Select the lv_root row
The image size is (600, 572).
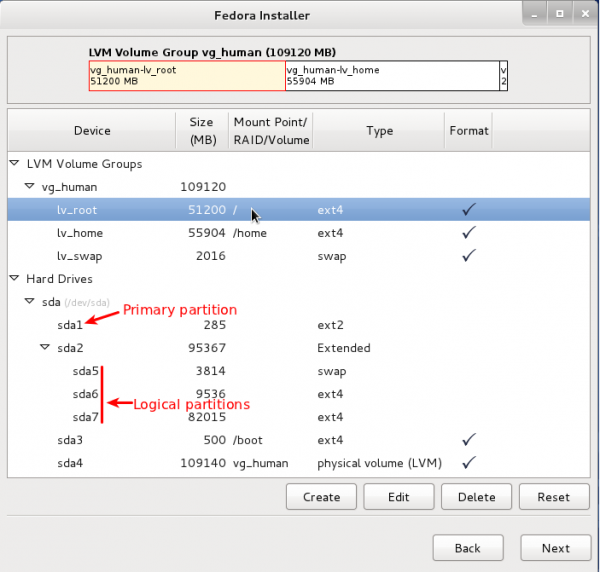point(298,209)
